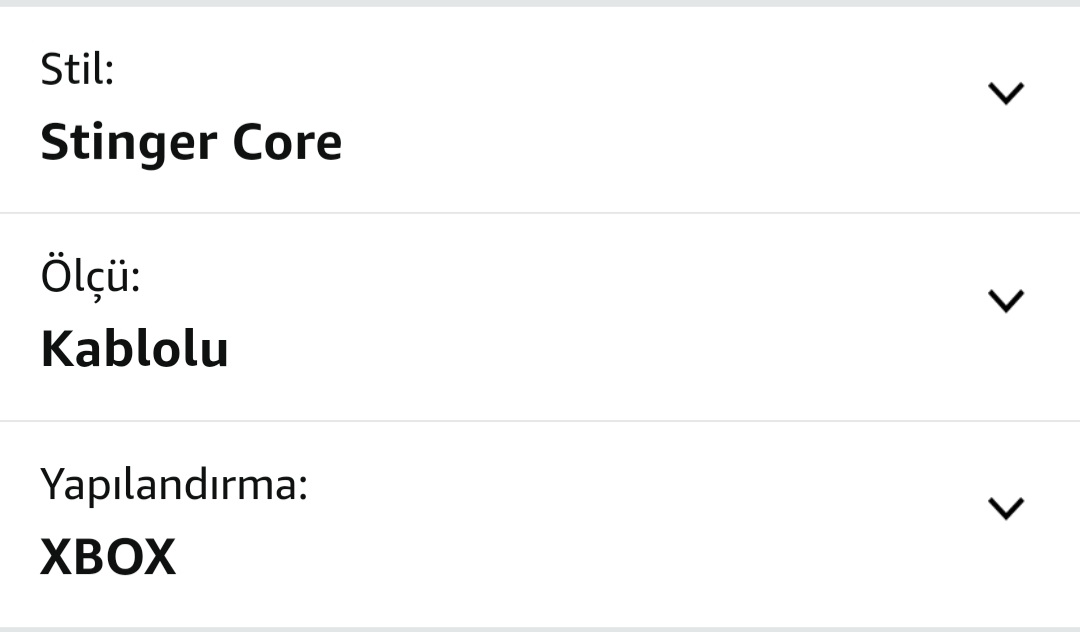This screenshot has width=1080, height=632.
Task: Select the "Stinger Core" value text
Action: tap(191, 143)
